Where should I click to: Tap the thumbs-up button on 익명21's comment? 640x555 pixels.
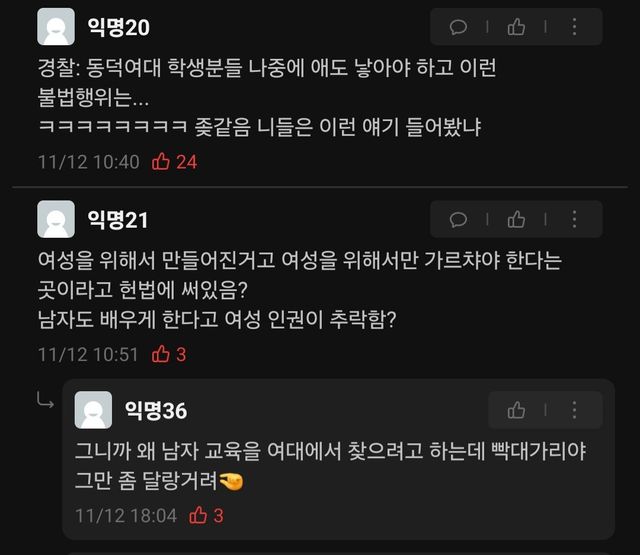(x=516, y=220)
